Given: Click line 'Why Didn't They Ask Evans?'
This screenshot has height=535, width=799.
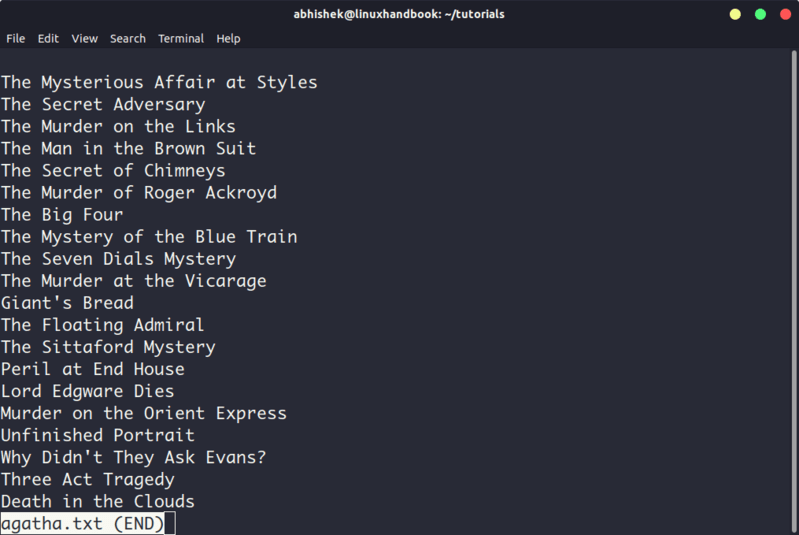Looking at the screenshot, I should [x=134, y=458].
